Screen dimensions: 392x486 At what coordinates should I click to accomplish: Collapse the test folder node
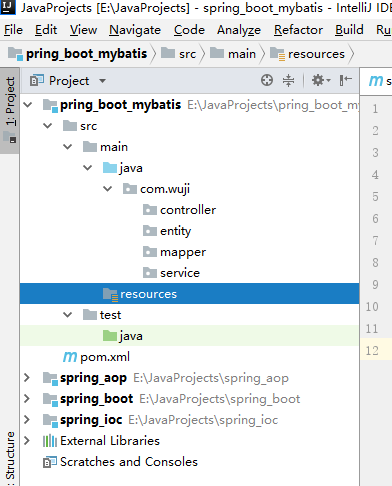tap(67, 315)
